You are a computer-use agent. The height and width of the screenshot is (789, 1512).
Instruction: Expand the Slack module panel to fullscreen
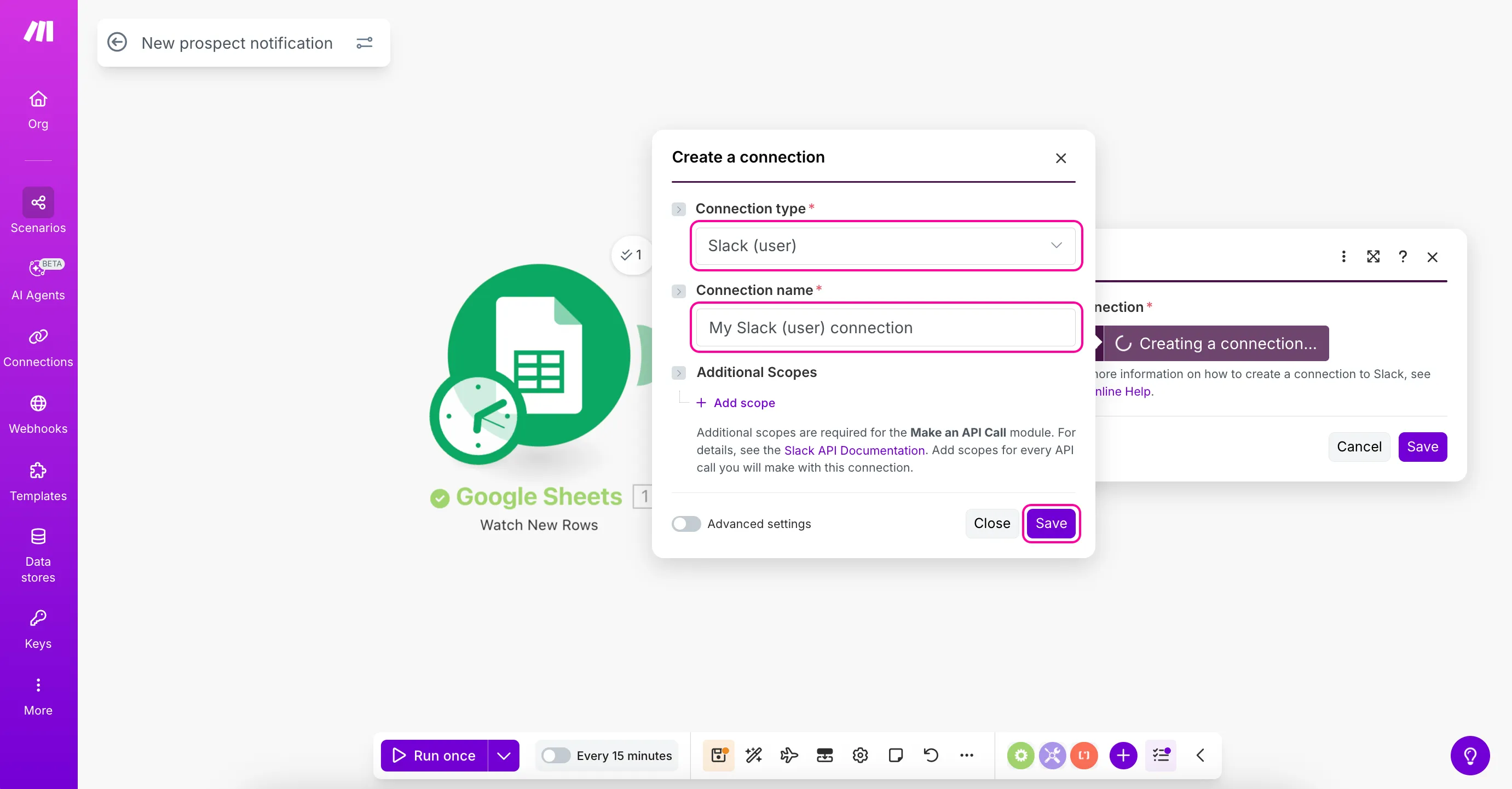[x=1373, y=257]
